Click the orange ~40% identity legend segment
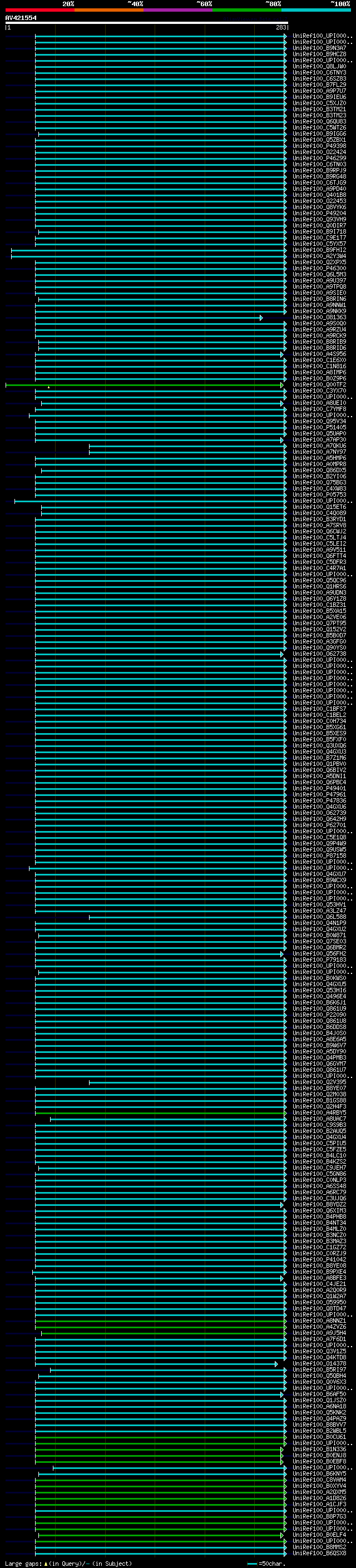 (109, 11)
